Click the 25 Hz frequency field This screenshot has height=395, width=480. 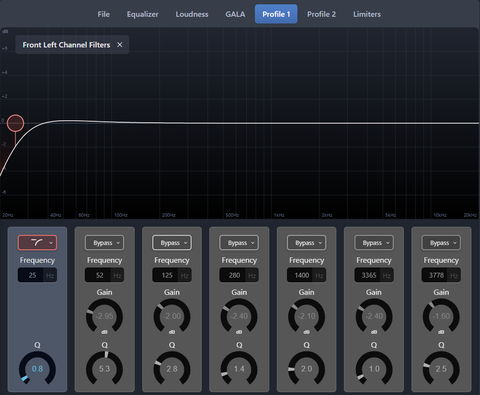[37, 275]
